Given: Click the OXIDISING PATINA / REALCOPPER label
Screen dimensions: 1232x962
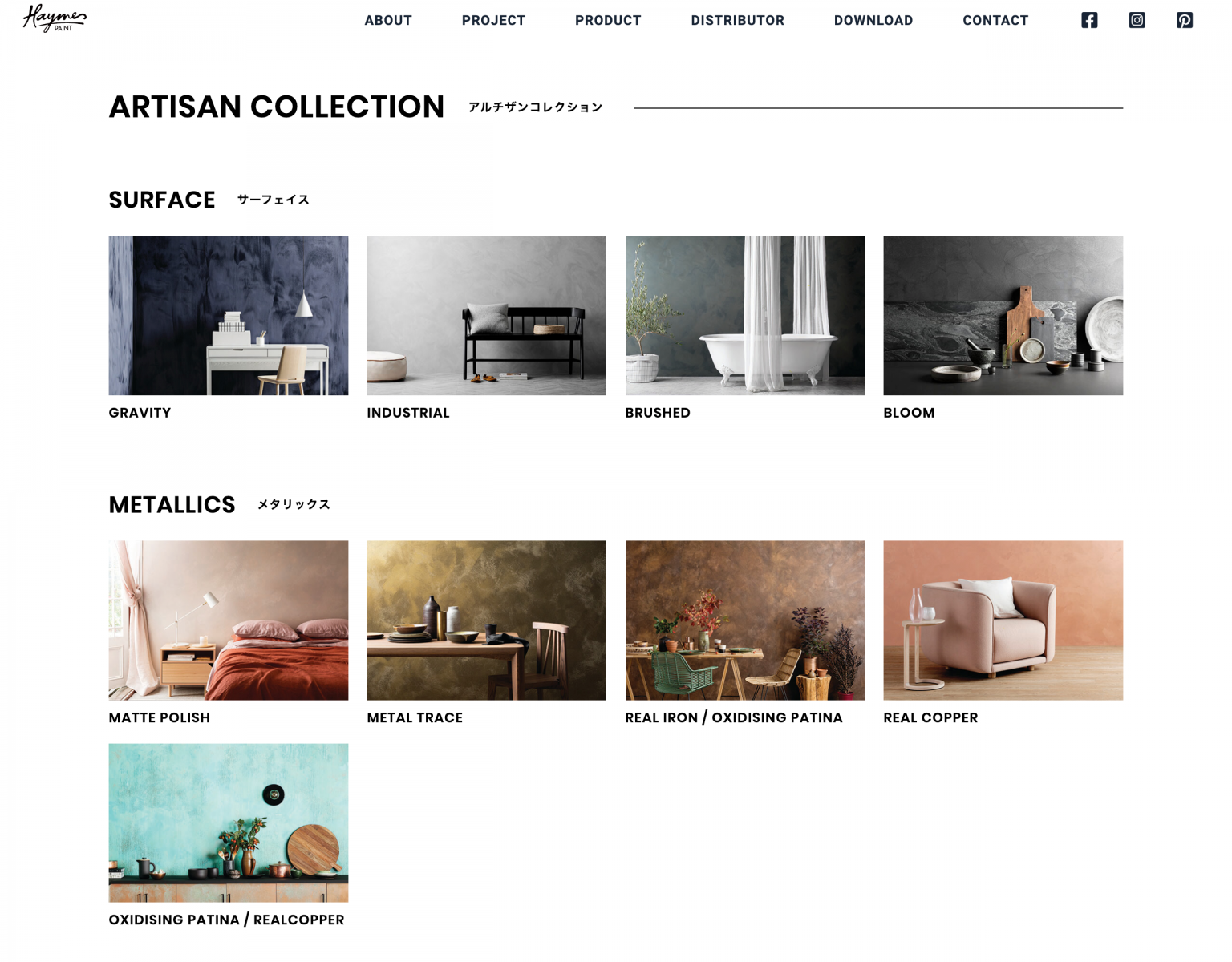Looking at the screenshot, I should point(226,920).
